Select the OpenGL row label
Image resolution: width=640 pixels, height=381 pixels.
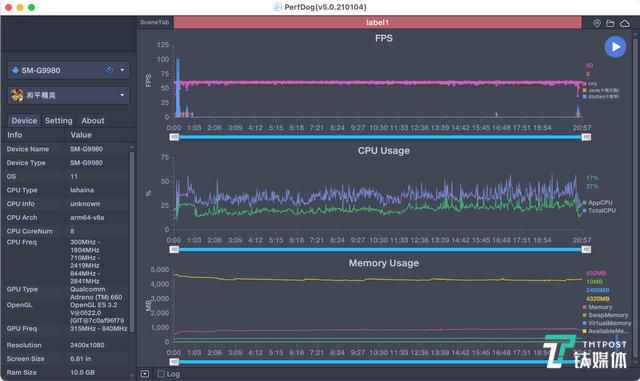19,305
